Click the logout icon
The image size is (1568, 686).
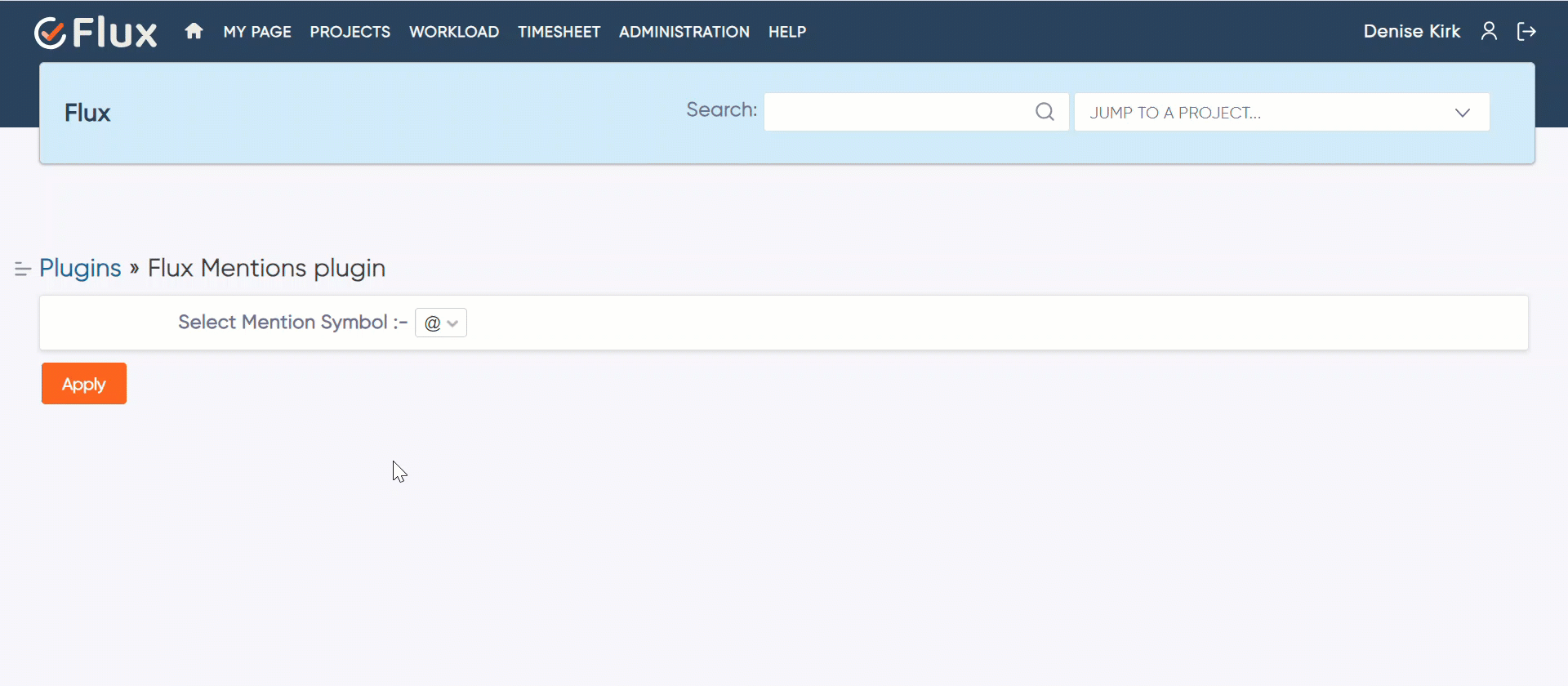point(1526,31)
